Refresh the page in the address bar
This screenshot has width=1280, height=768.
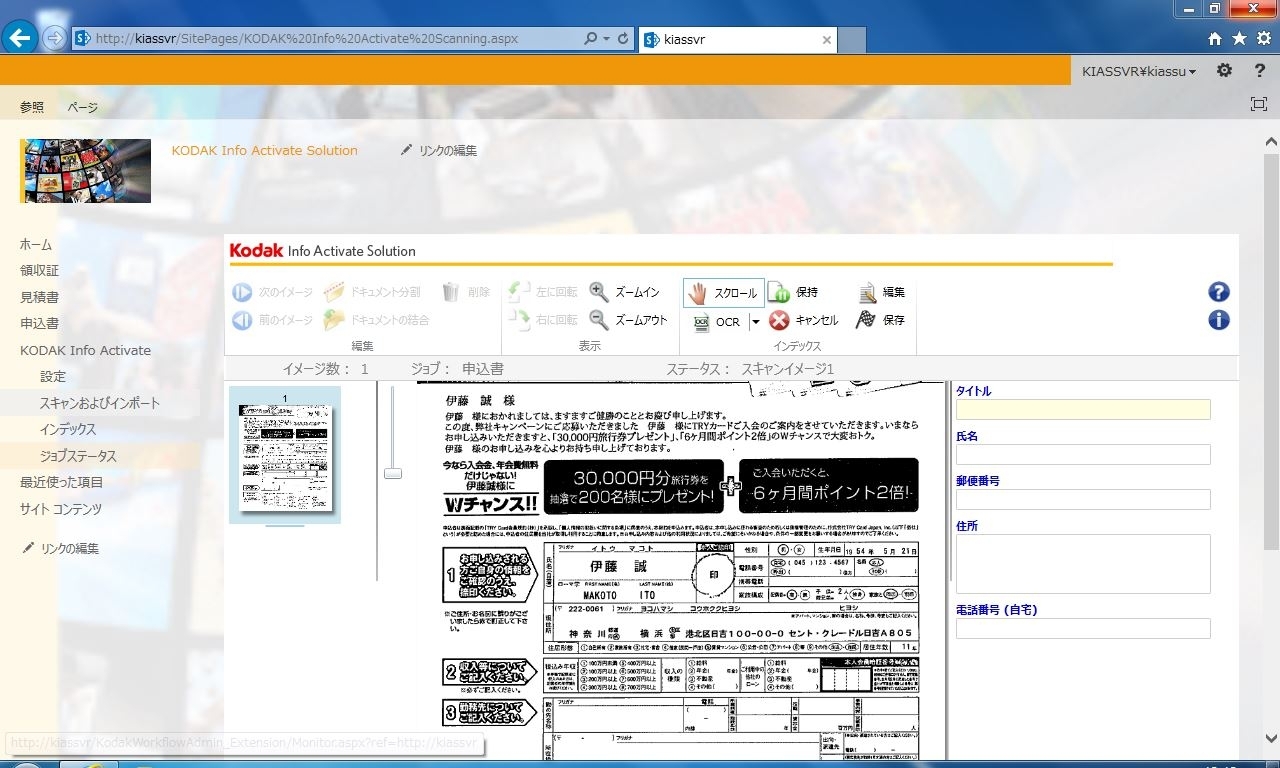624,39
